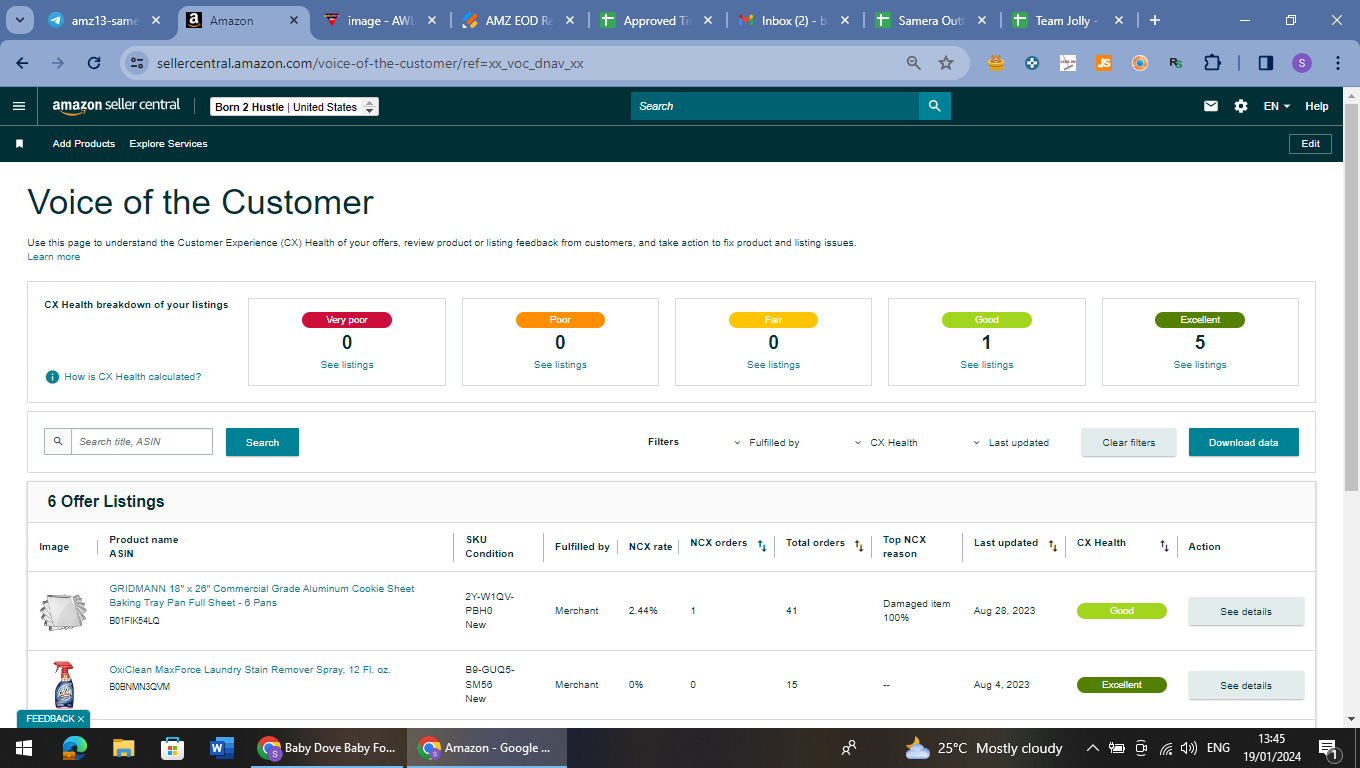This screenshot has width=1360, height=768.
Task: Open the Born 2 Hustle account switcher
Action: pyautogui.click(x=295, y=107)
